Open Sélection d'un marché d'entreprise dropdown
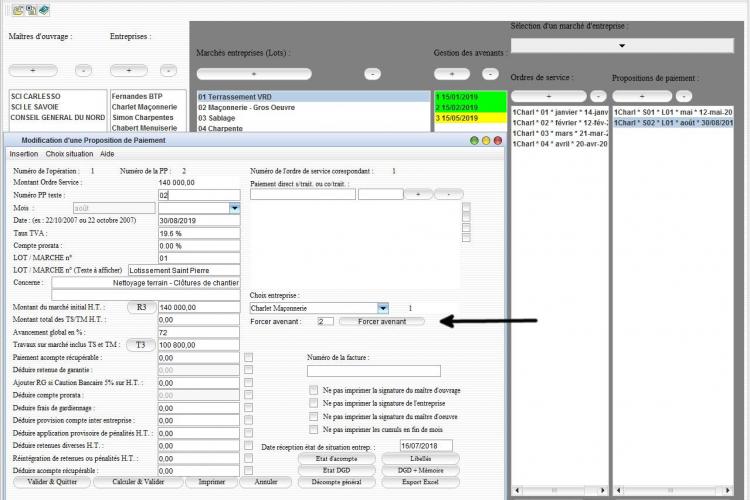Screen dimensions: 750x500 click(622, 45)
